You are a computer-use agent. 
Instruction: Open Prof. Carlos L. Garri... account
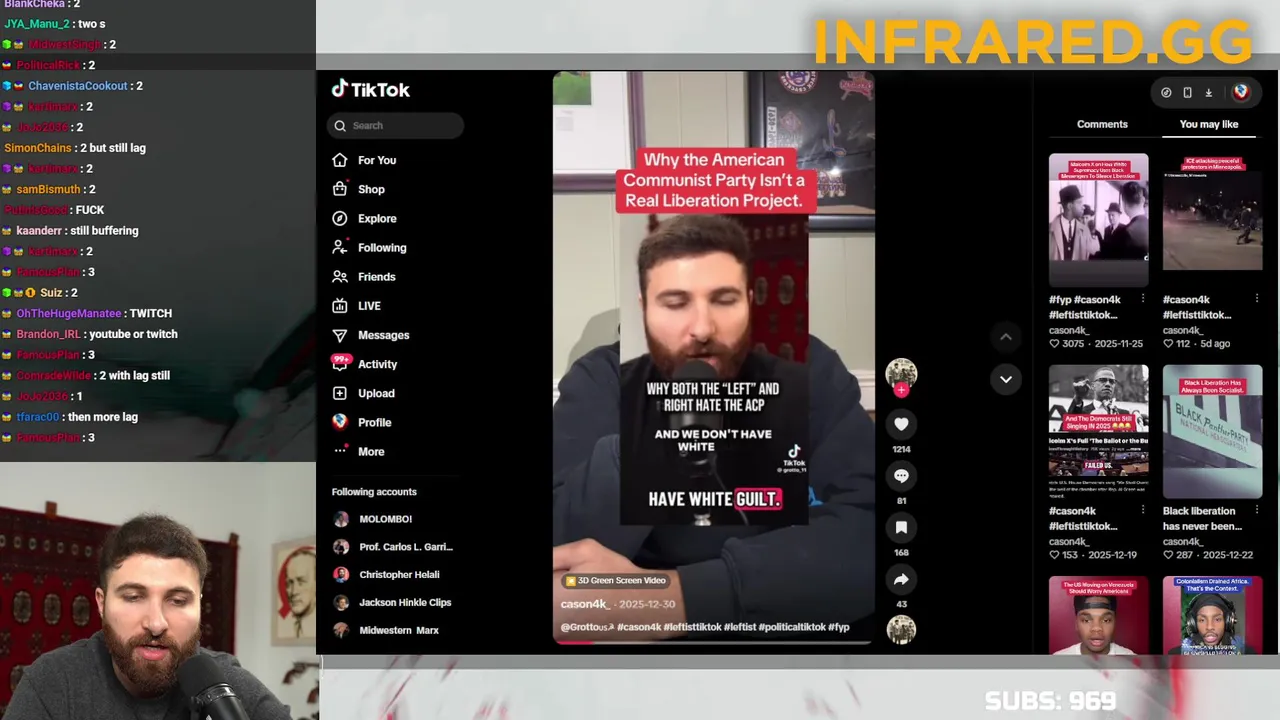tap(393, 547)
